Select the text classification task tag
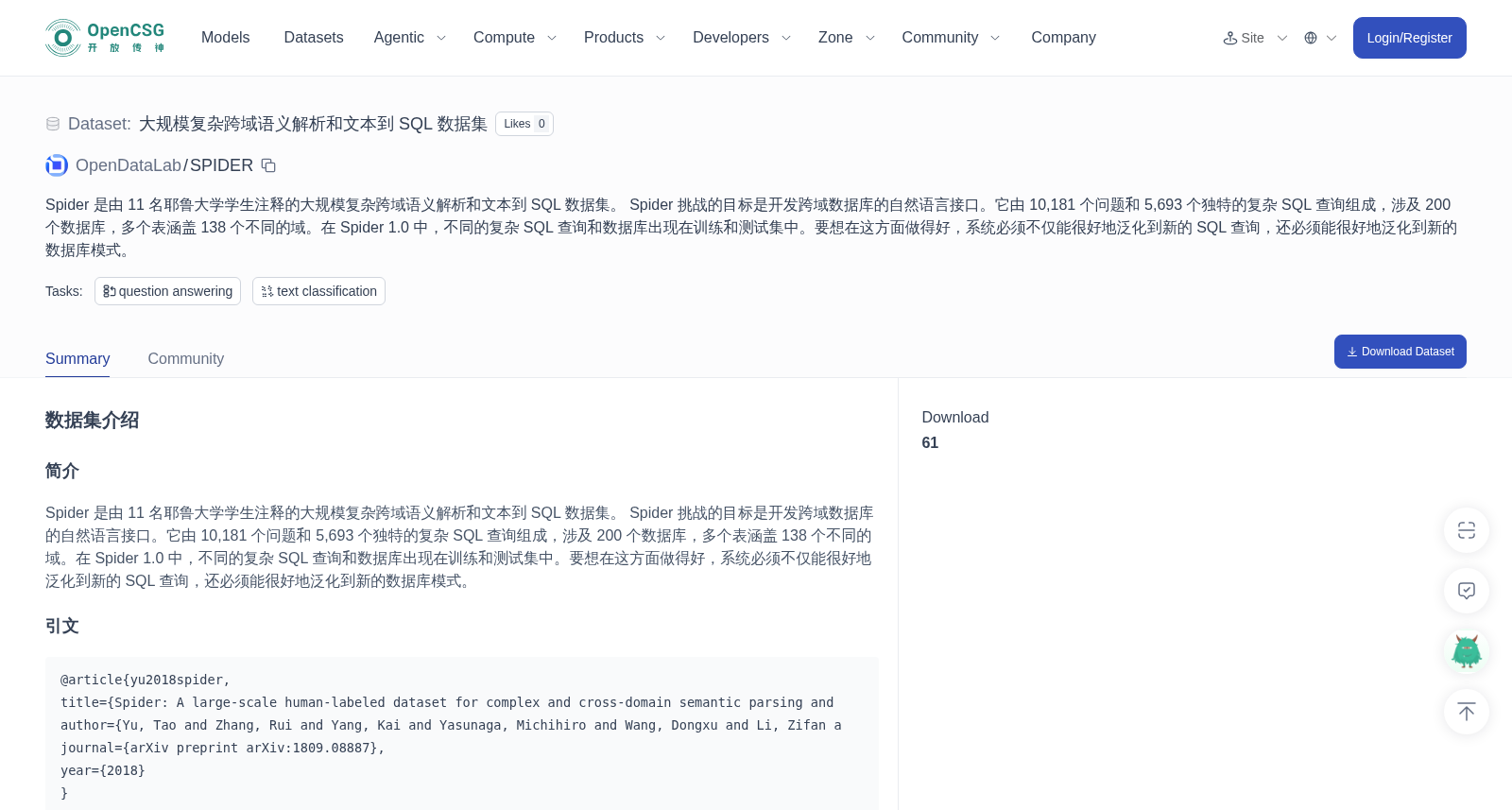The width and height of the screenshot is (1512, 810). pos(318,291)
